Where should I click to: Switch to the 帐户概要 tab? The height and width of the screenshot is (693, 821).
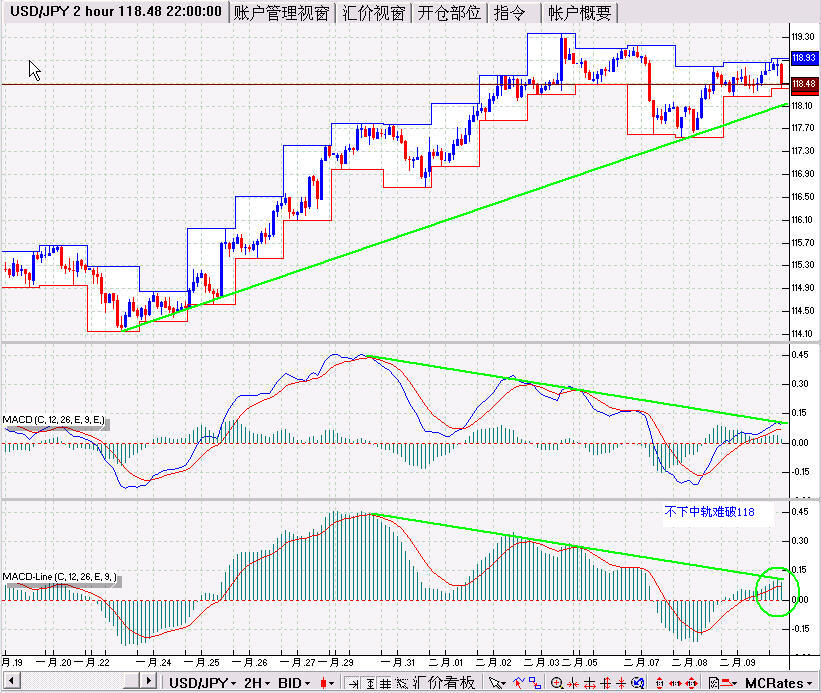pos(580,13)
